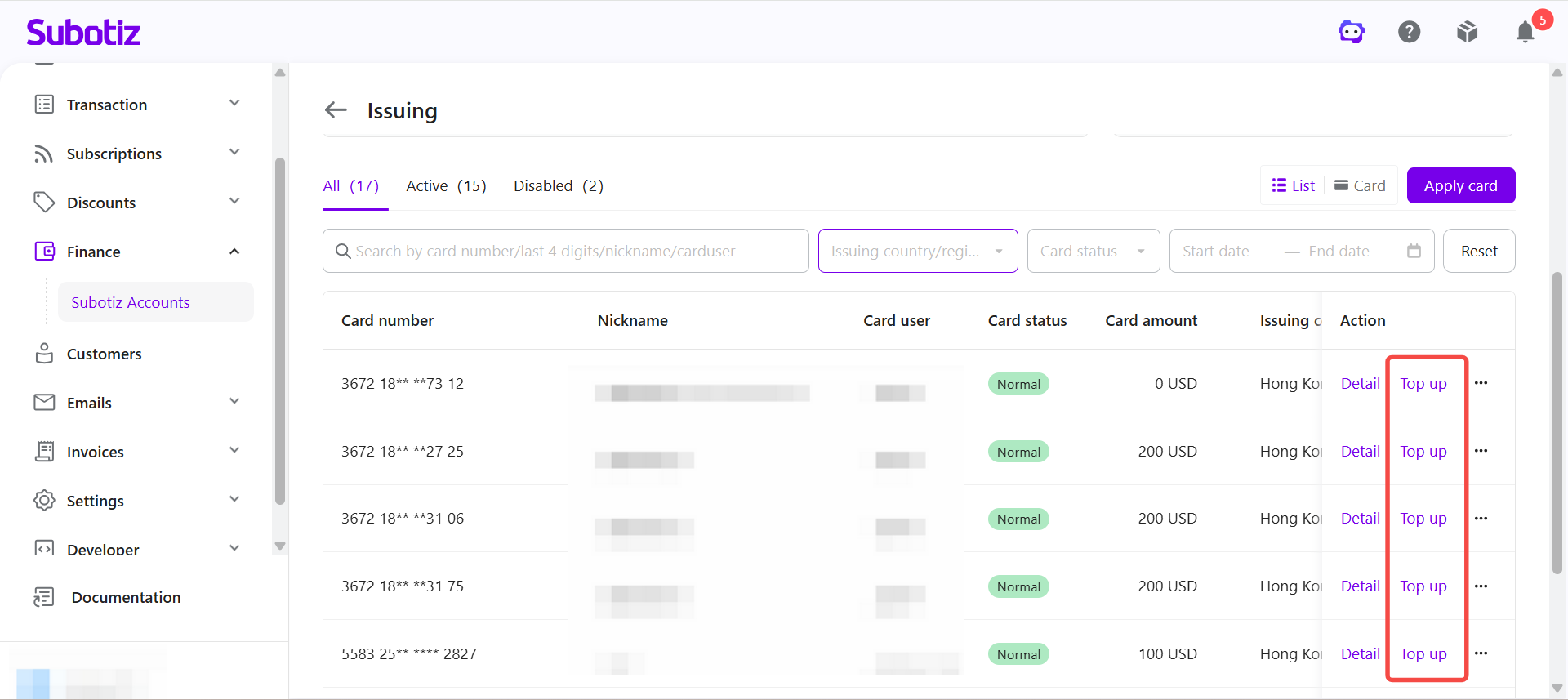Select the All (17) tab

coord(351,186)
